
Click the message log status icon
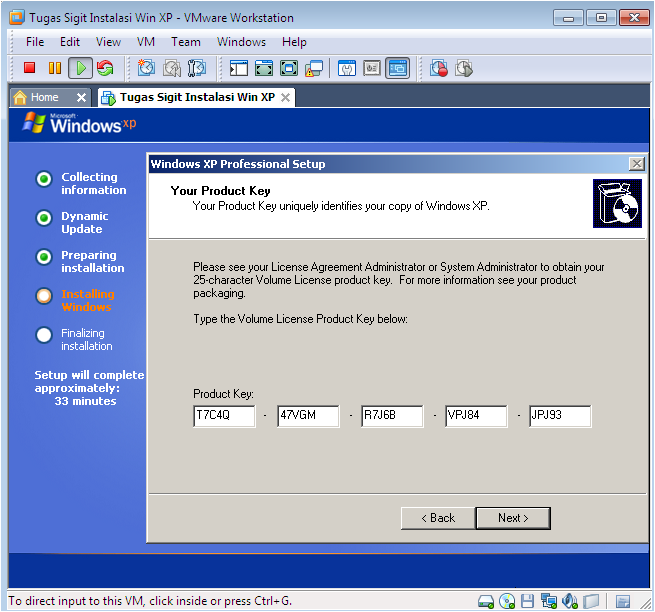click(x=622, y=602)
